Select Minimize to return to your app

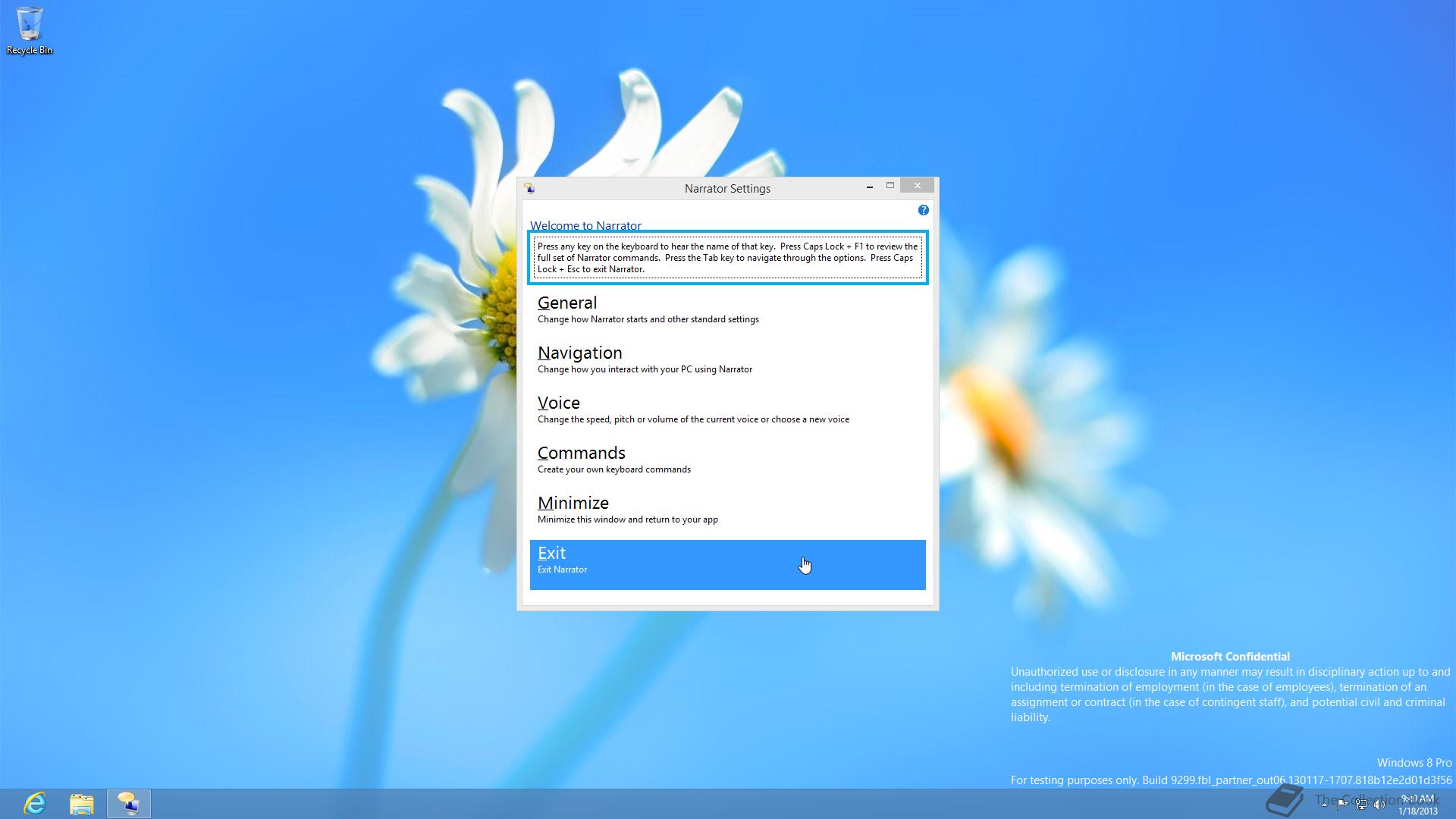pyautogui.click(x=727, y=514)
